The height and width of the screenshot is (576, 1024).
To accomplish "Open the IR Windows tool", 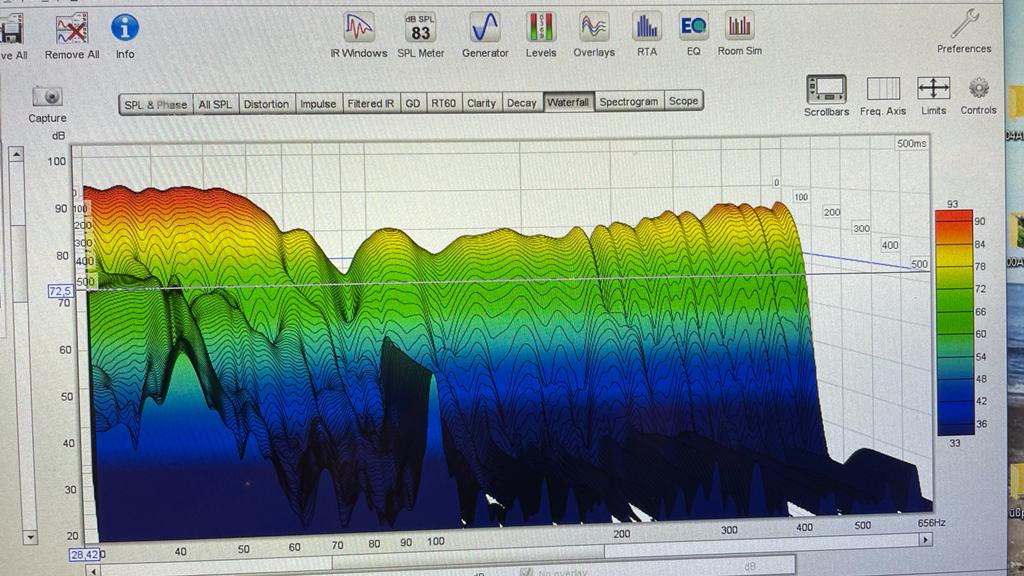I will coord(358,28).
